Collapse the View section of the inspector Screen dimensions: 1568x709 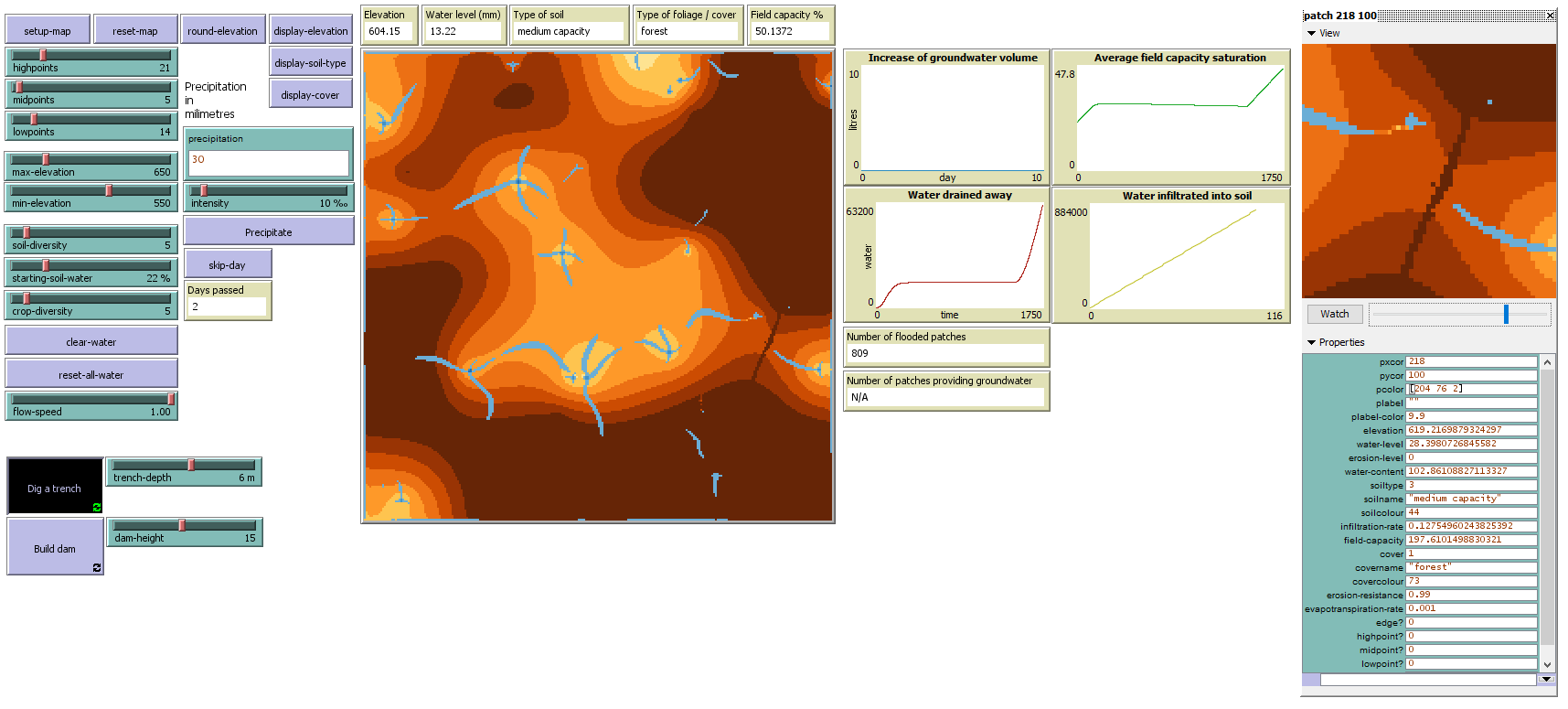pos(1312,33)
